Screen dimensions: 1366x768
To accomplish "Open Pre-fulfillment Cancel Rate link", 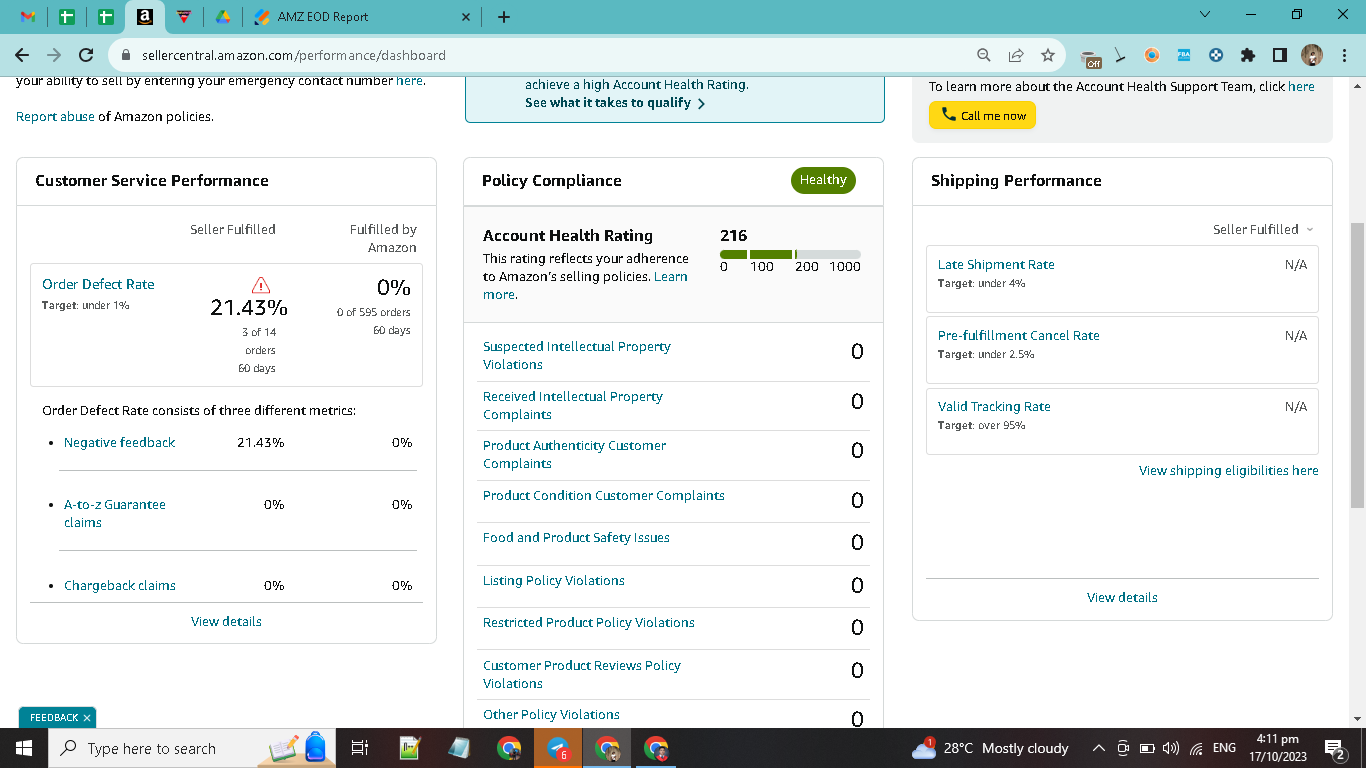I will coord(1018,335).
